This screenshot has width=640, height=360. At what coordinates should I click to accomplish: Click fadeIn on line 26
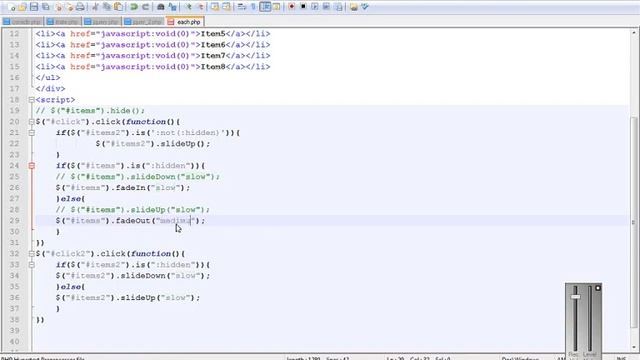(131, 188)
